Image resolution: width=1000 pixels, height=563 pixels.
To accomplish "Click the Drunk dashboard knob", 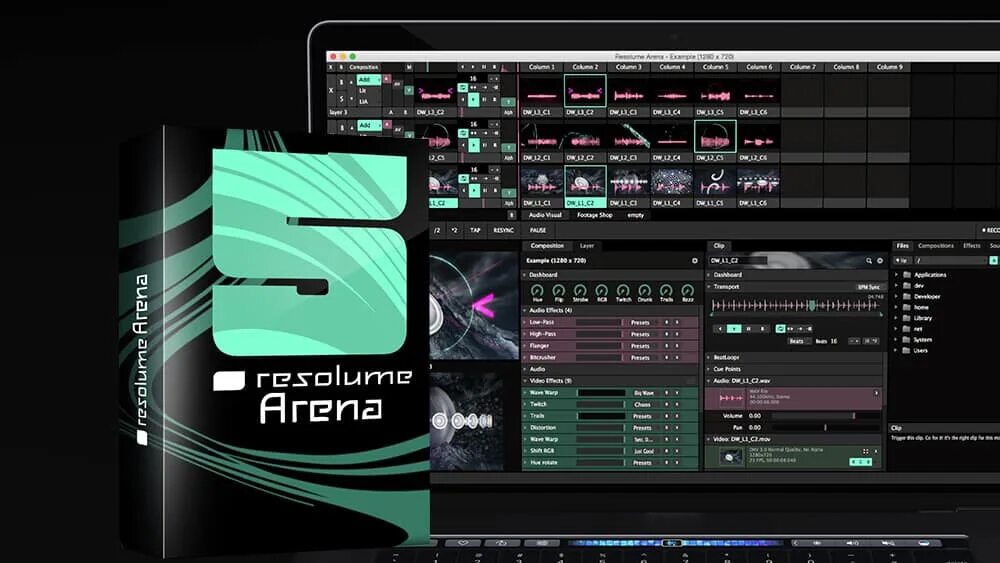I will [x=645, y=290].
